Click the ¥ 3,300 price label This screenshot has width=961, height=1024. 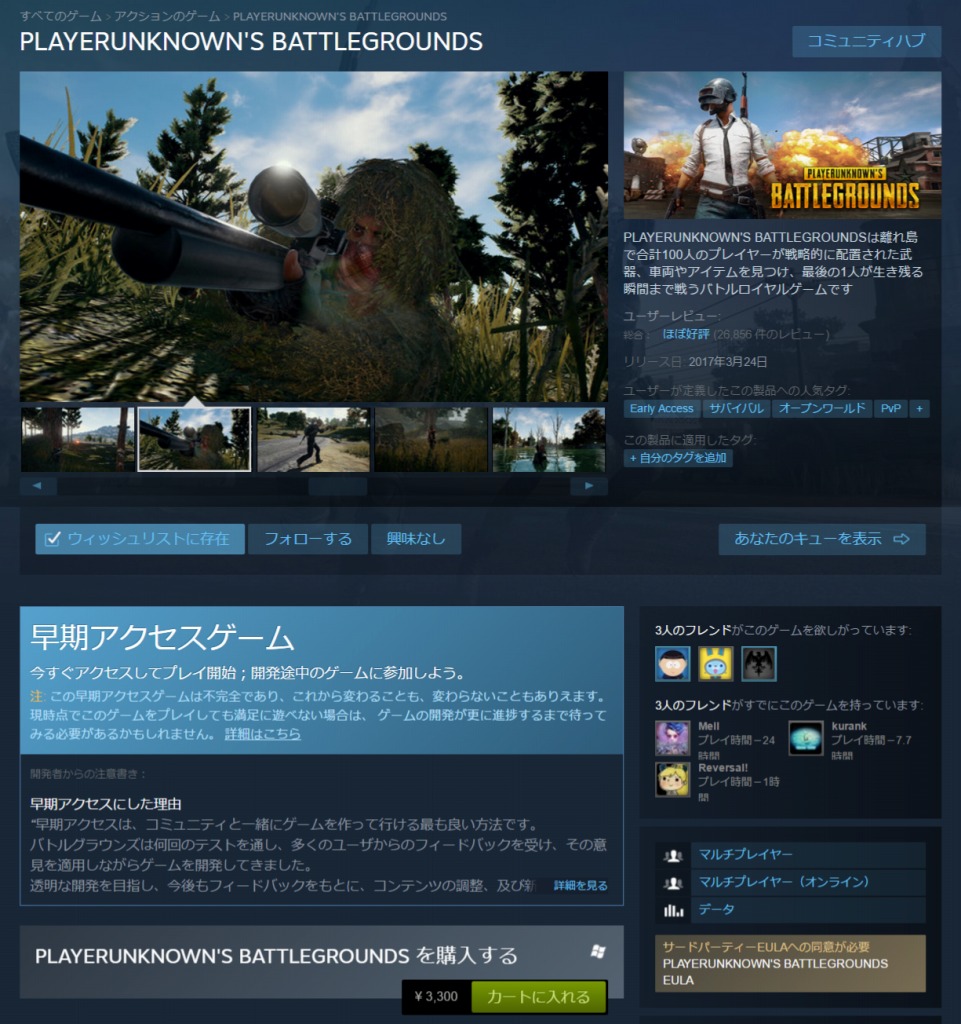pos(436,997)
